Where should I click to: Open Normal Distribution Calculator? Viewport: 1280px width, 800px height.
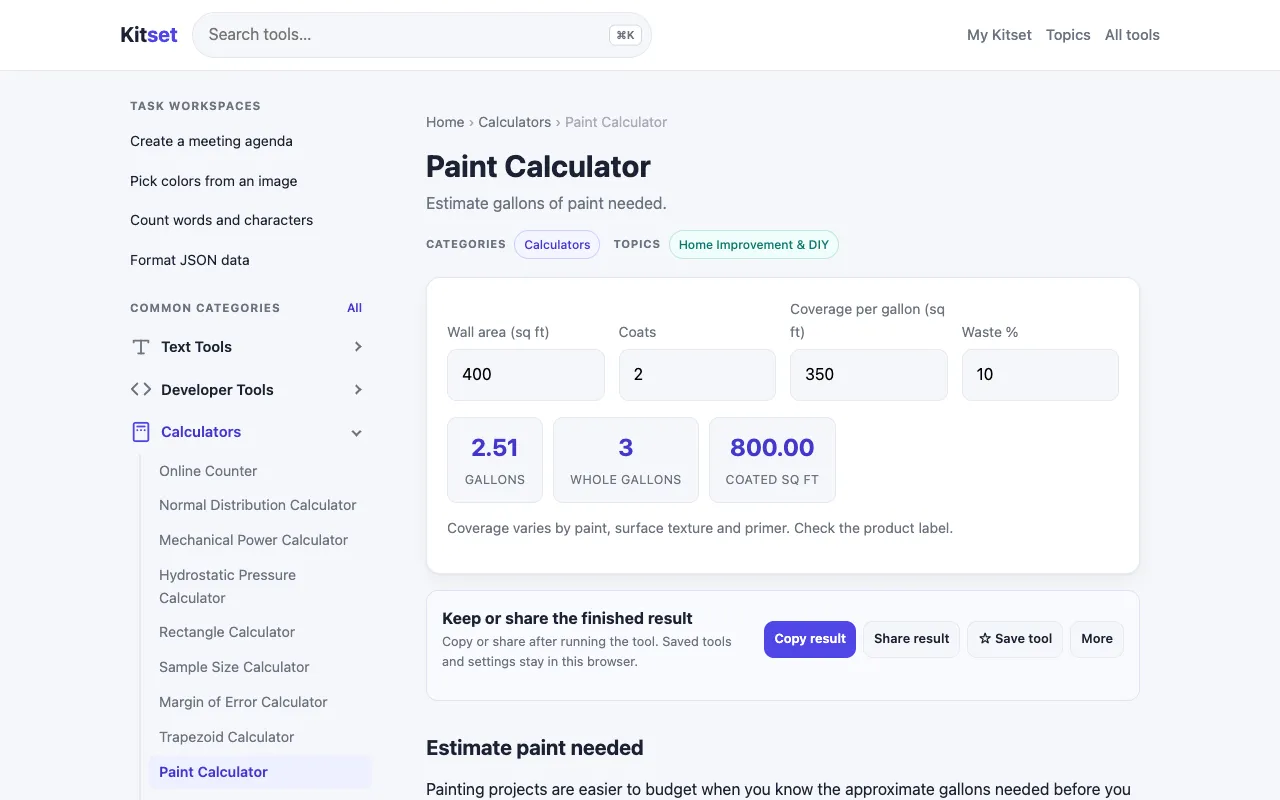(x=258, y=505)
